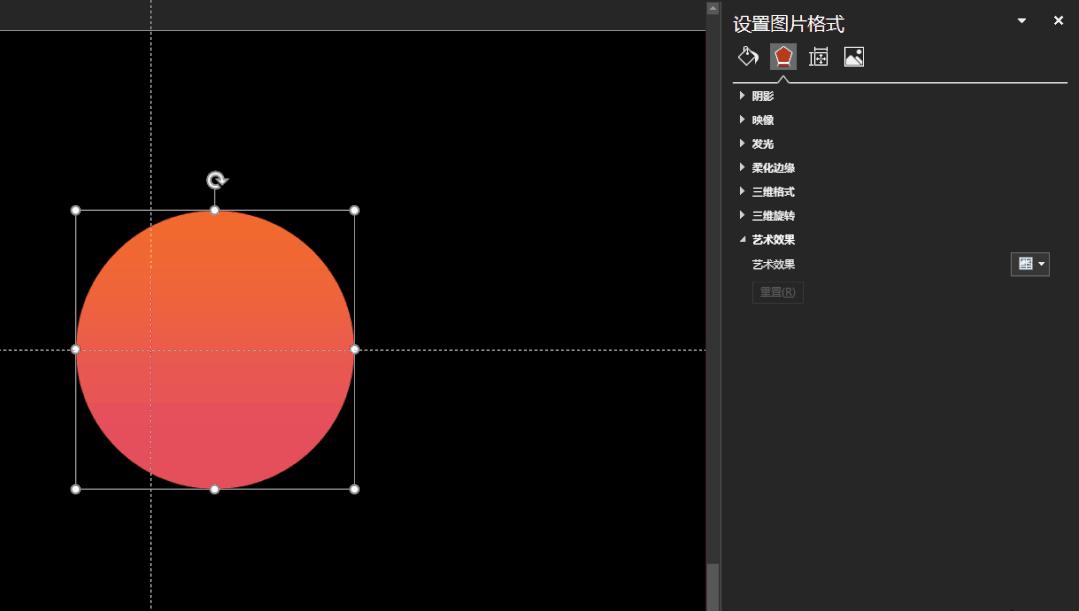Image resolution: width=1079 pixels, height=611 pixels.
Task: Click the bottom-middle sizing handle
Action: [x=215, y=489]
